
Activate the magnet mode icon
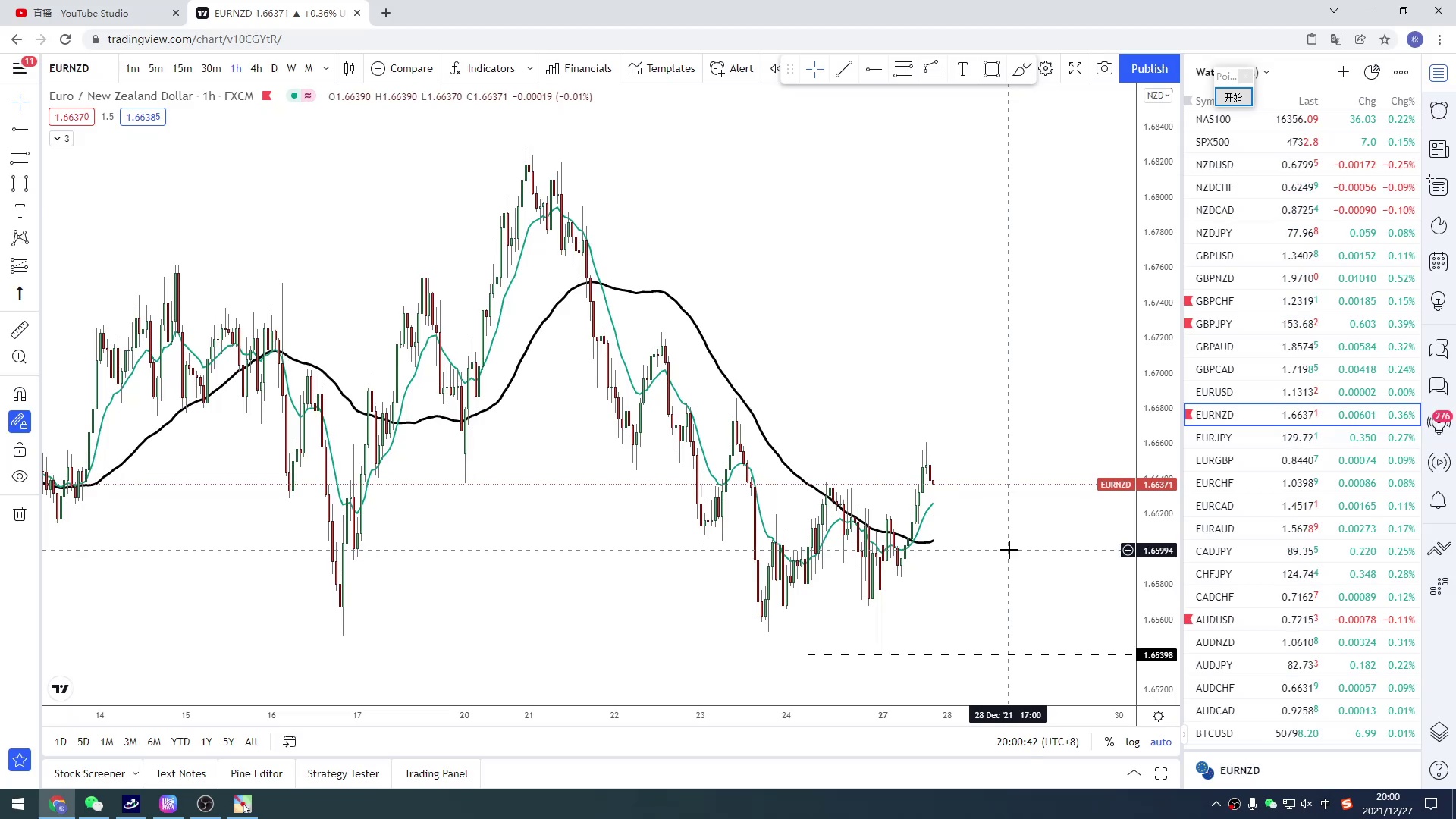[x=20, y=394]
